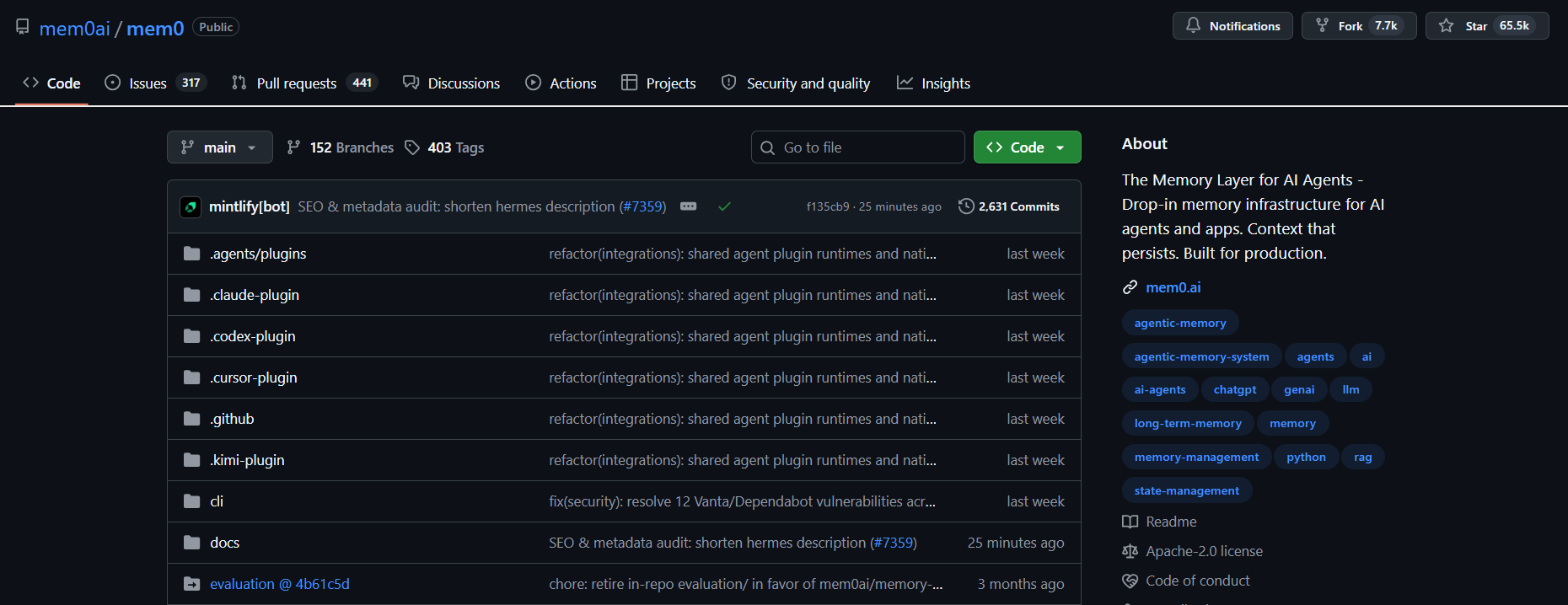Image resolution: width=1568 pixels, height=605 pixels.
Task: Click the Star icon
Action: pyautogui.click(x=1446, y=25)
